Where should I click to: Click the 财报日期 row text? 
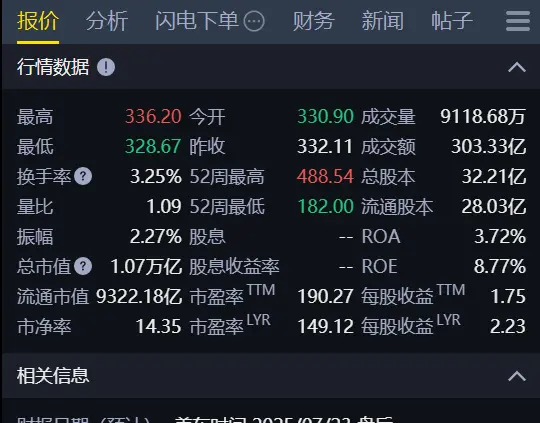(205, 420)
